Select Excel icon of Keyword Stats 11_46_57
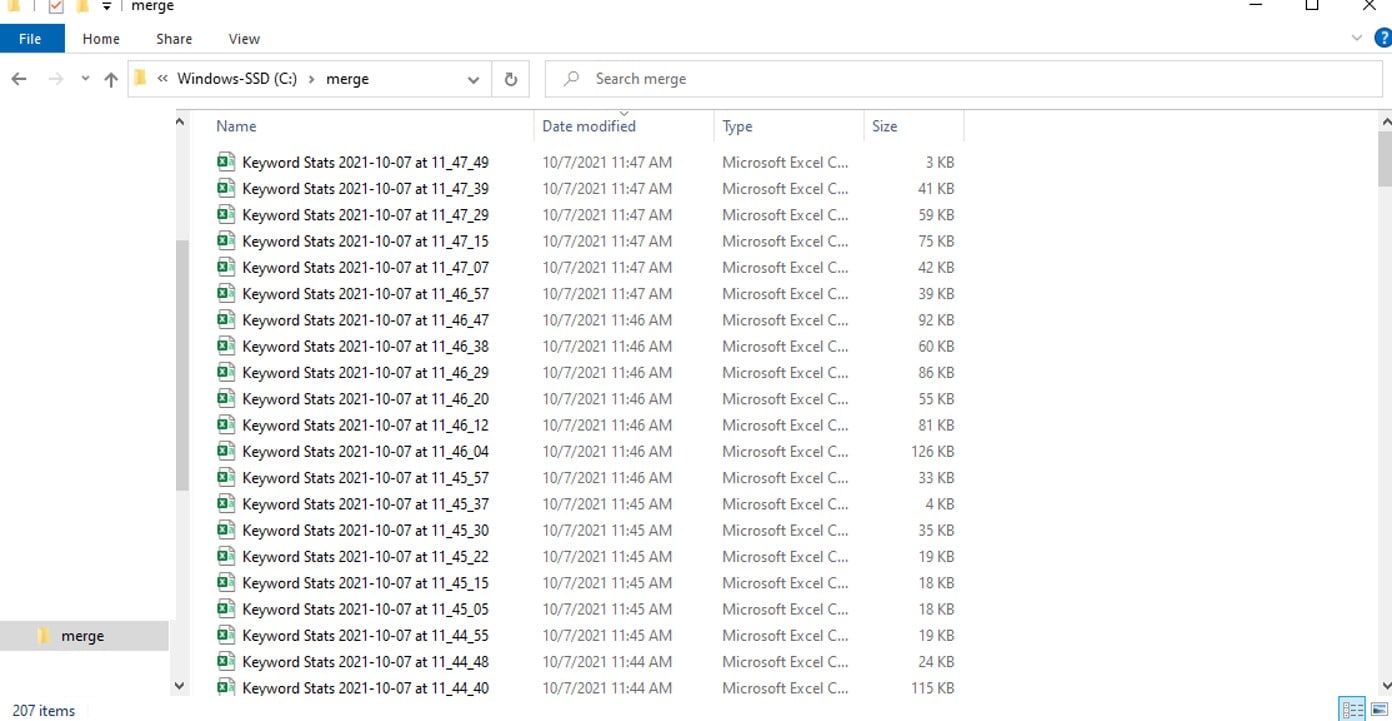1392x721 pixels. [226, 294]
